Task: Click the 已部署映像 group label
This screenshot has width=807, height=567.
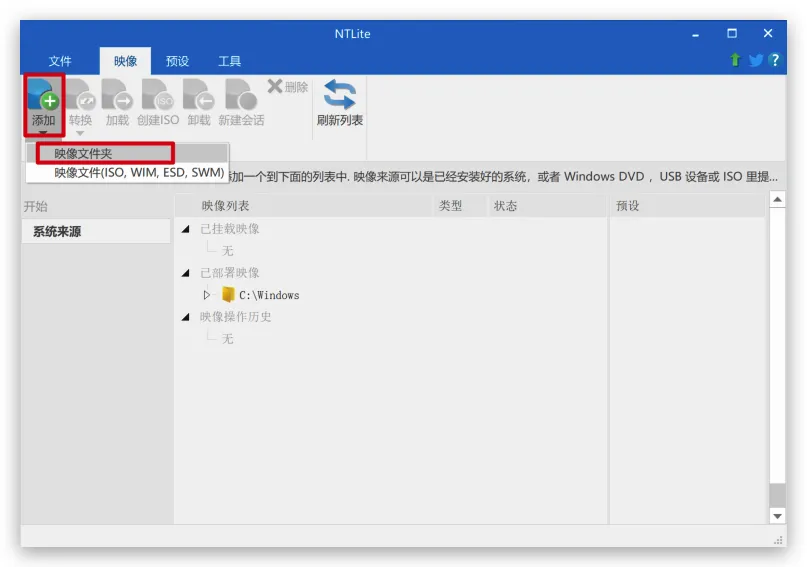Action: click(230, 273)
